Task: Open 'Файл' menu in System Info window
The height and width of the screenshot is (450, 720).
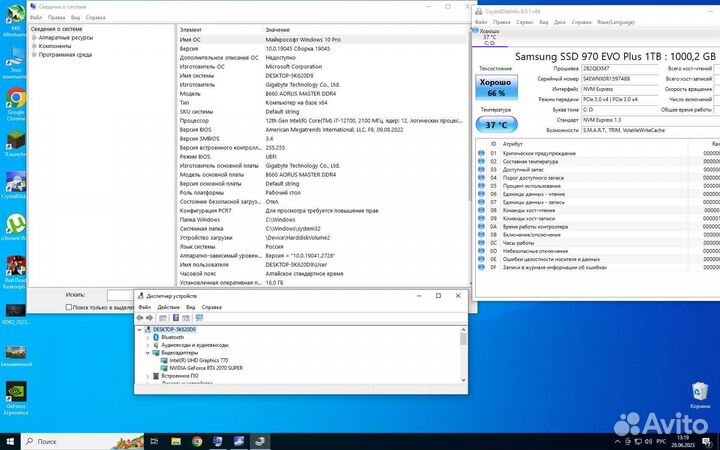Action: pyautogui.click(x=36, y=17)
